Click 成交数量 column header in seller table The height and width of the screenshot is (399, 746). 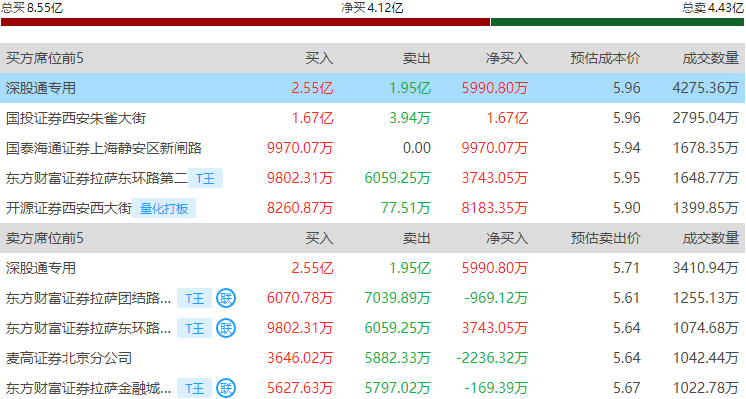pyautogui.click(x=710, y=238)
